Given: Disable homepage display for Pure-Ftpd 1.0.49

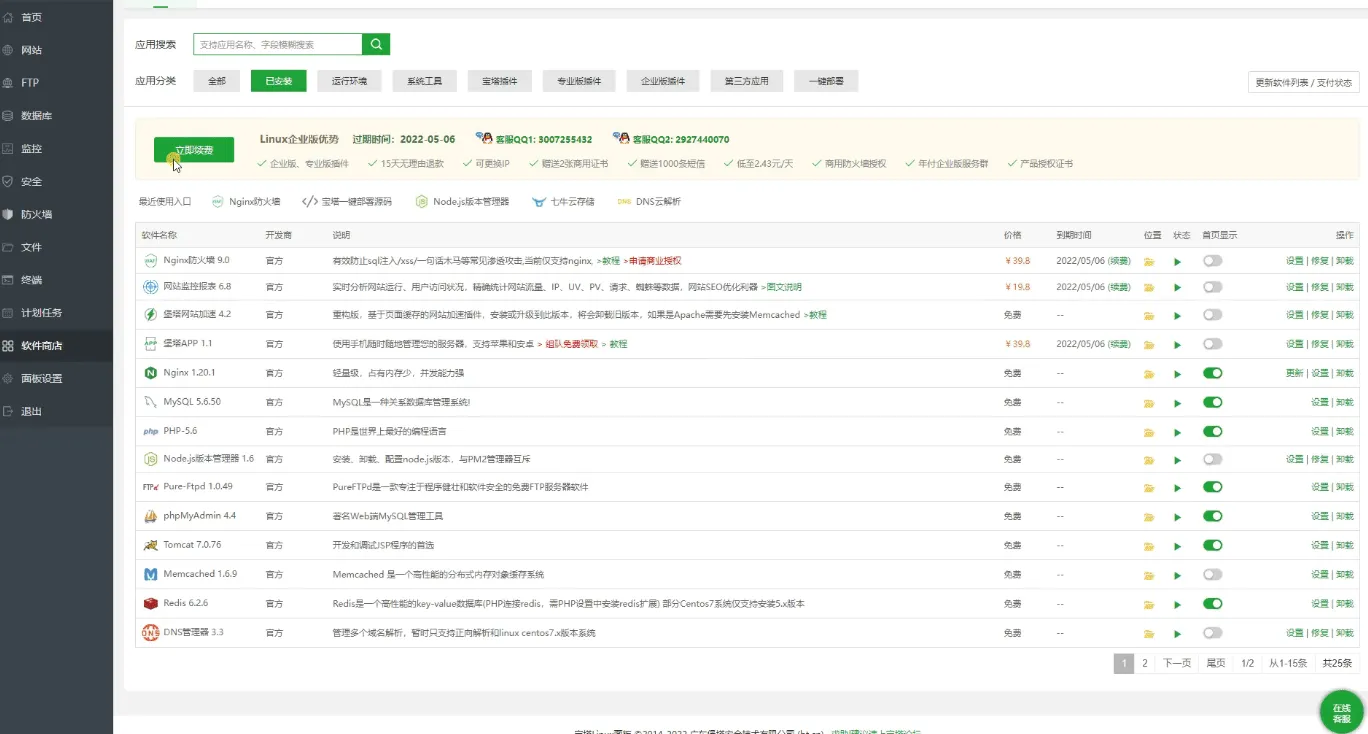Looking at the screenshot, I should click(1213, 487).
